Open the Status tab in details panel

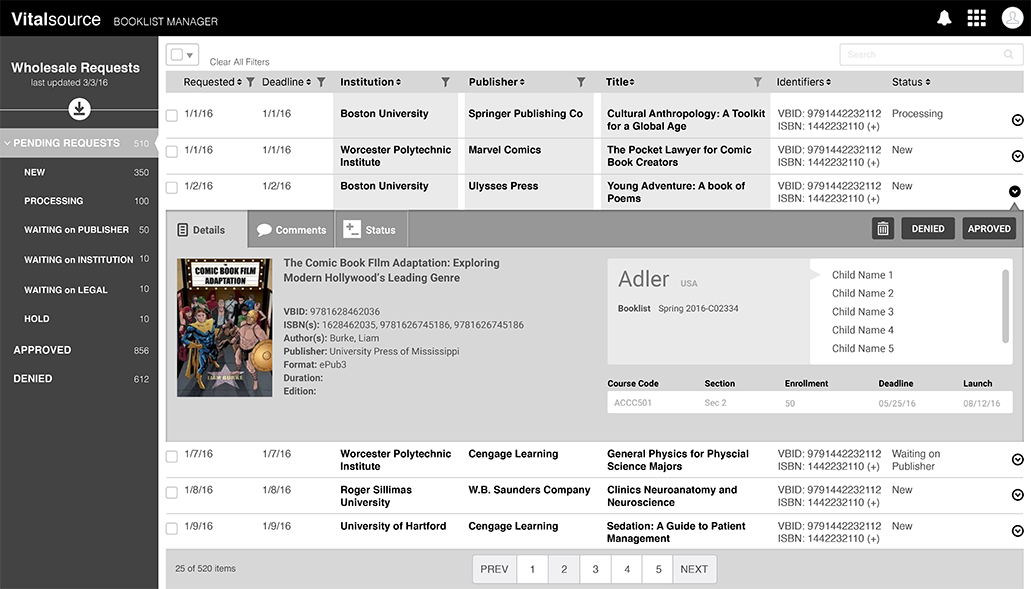pyautogui.click(x=369, y=230)
